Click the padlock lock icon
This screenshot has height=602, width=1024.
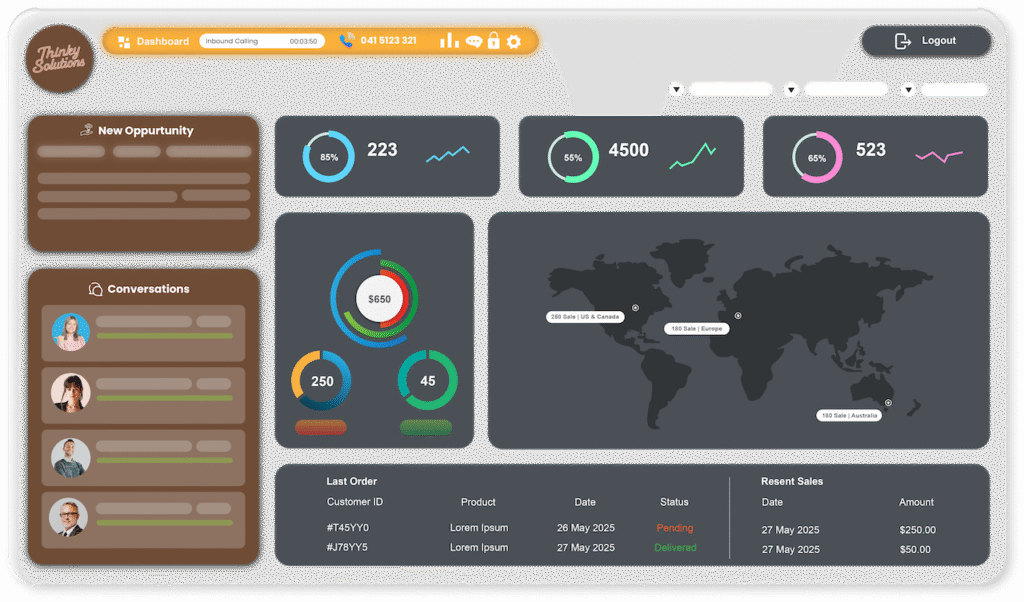[493, 41]
